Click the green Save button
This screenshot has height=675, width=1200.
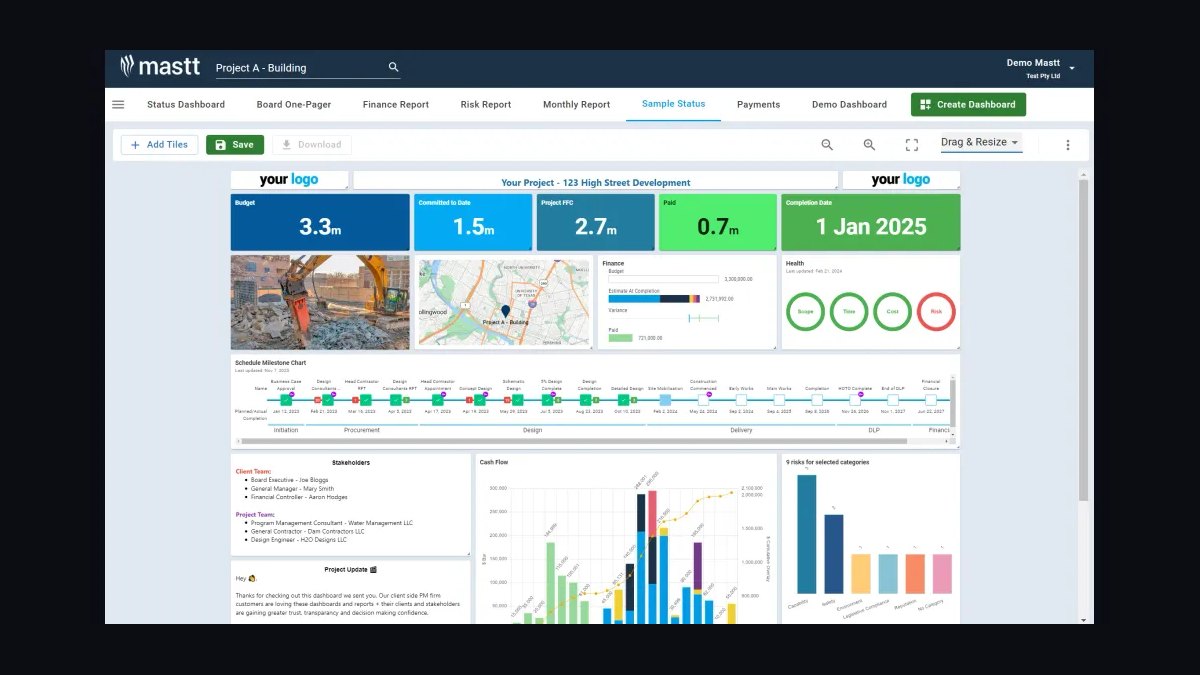point(235,145)
